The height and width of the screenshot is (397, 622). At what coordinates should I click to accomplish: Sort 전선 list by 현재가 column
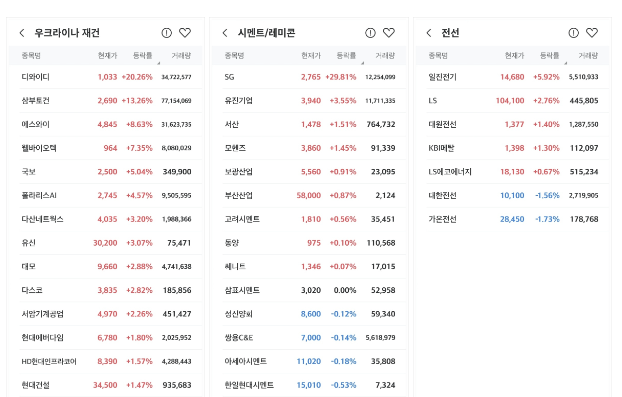514,56
